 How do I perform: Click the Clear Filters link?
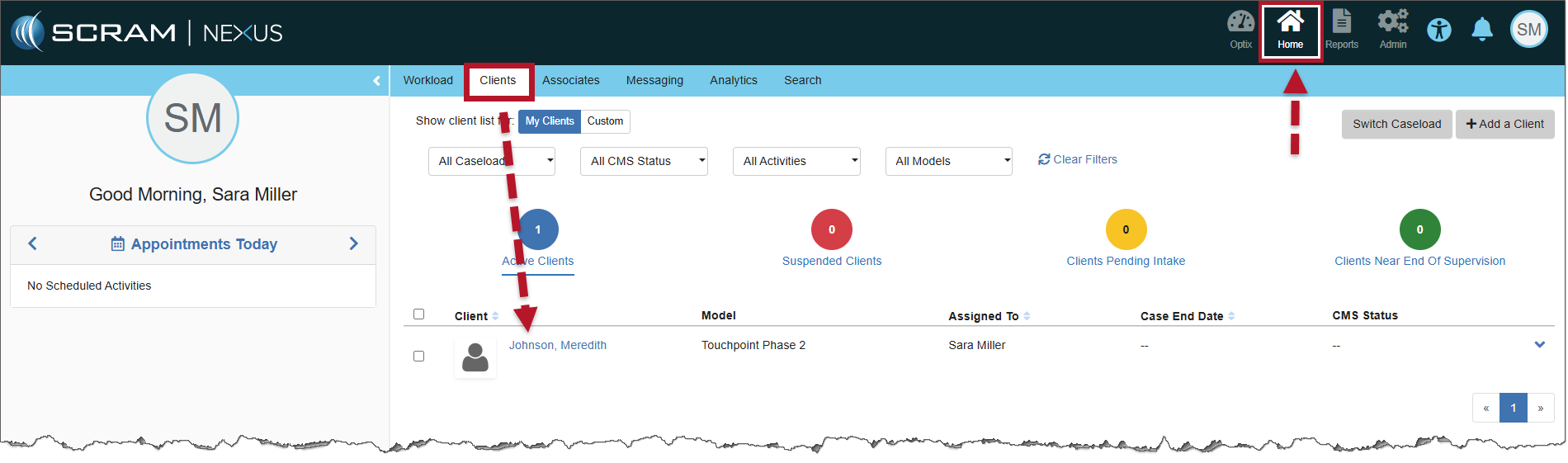[x=1078, y=159]
